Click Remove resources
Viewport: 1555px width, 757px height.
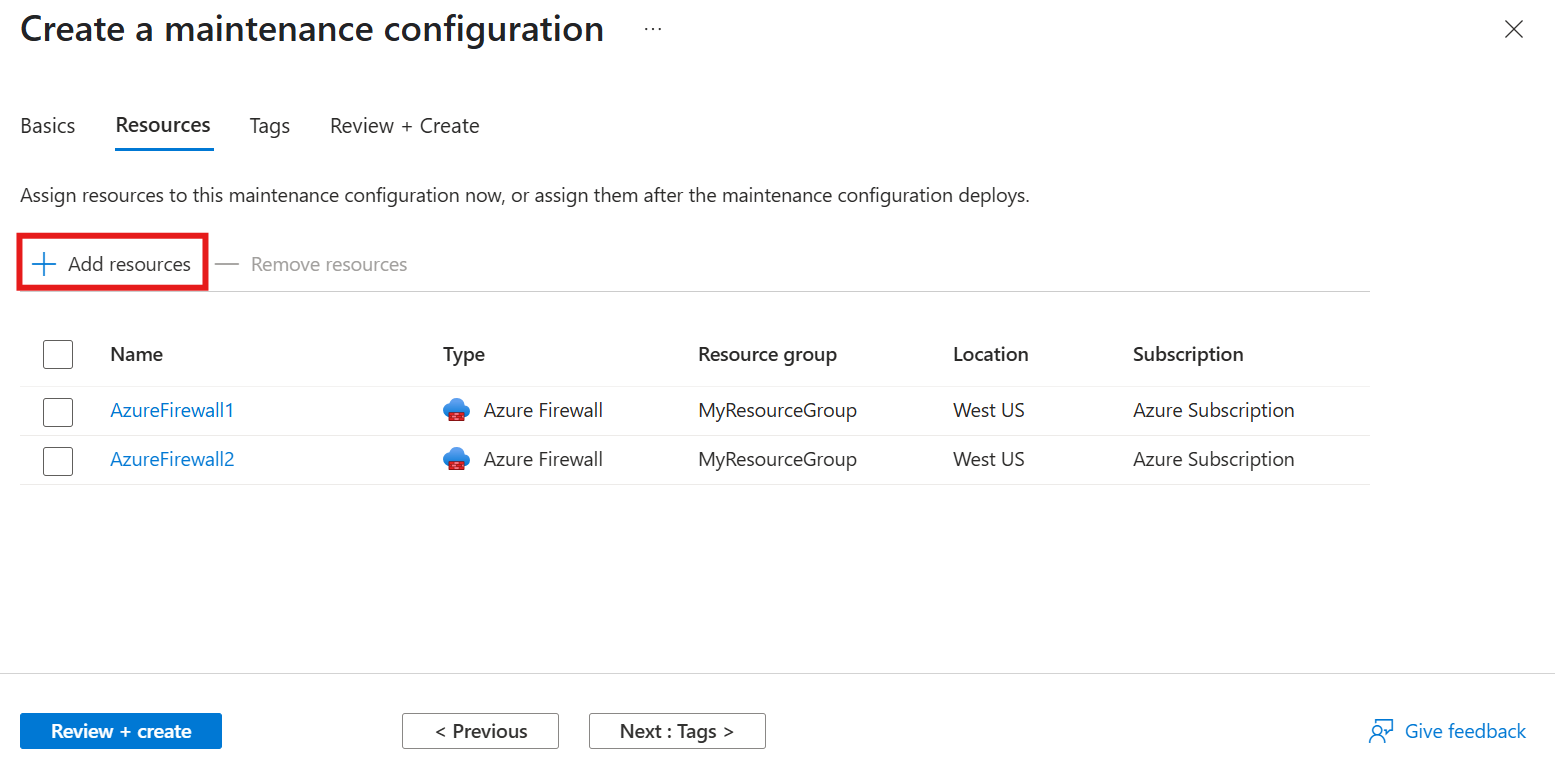[328, 263]
